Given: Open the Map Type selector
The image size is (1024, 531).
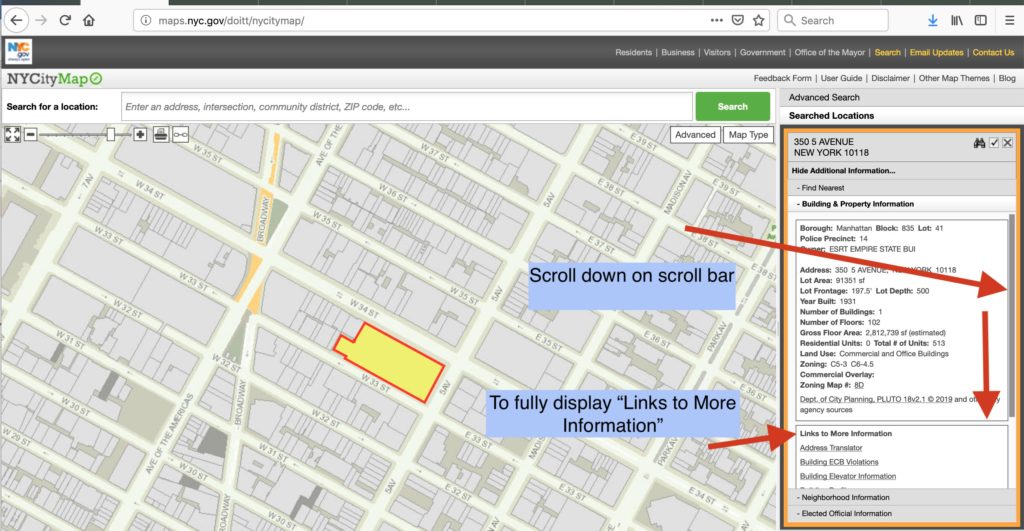Looking at the screenshot, I should pyautogui.click(x=748, y=135).
